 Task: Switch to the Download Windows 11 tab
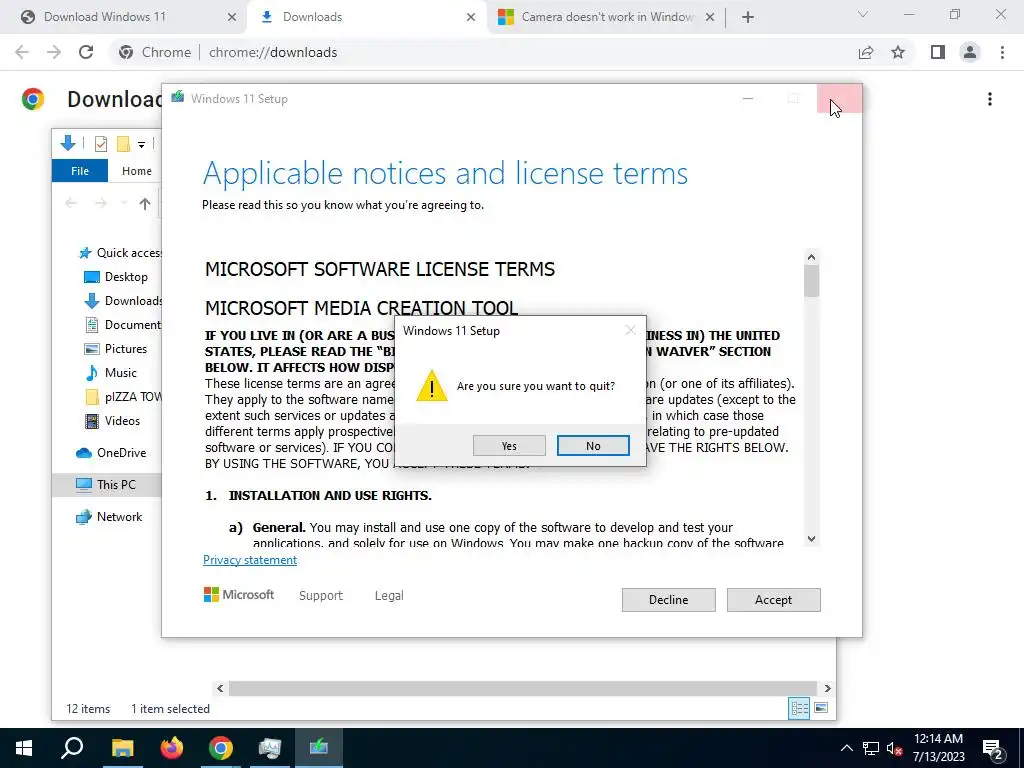[x=124, y=17]
